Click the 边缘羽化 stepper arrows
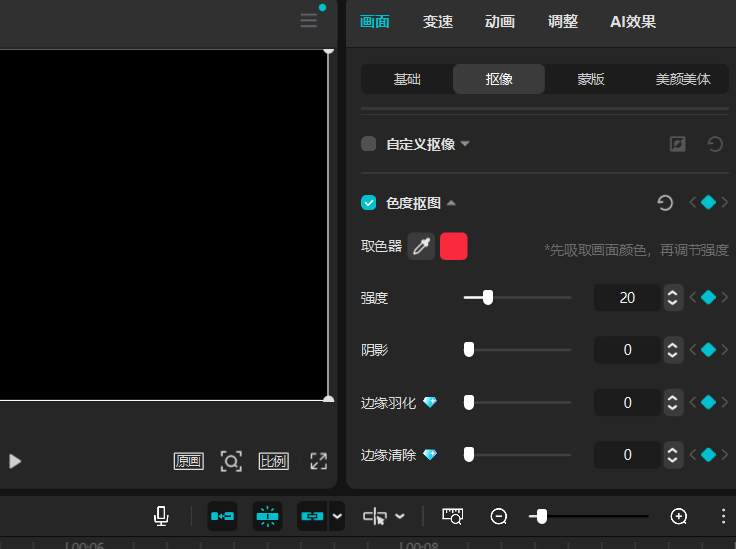 point(673,402)
